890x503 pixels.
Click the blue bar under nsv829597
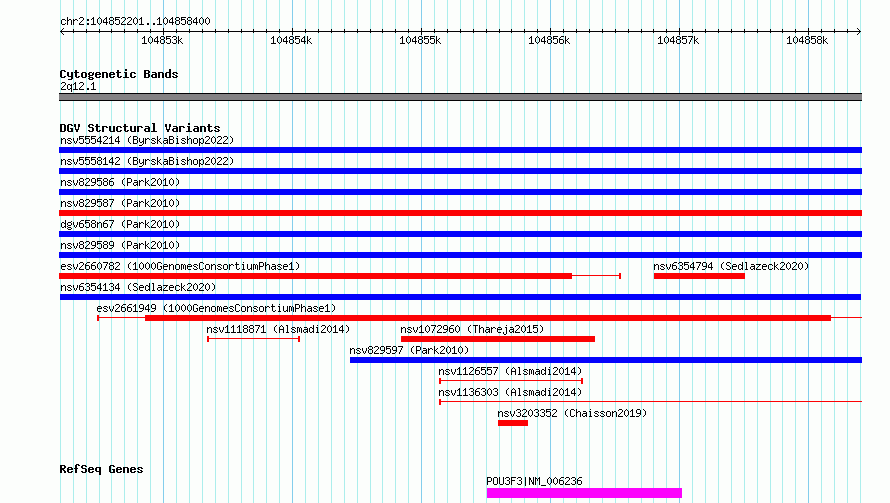[x=606, y=360]
